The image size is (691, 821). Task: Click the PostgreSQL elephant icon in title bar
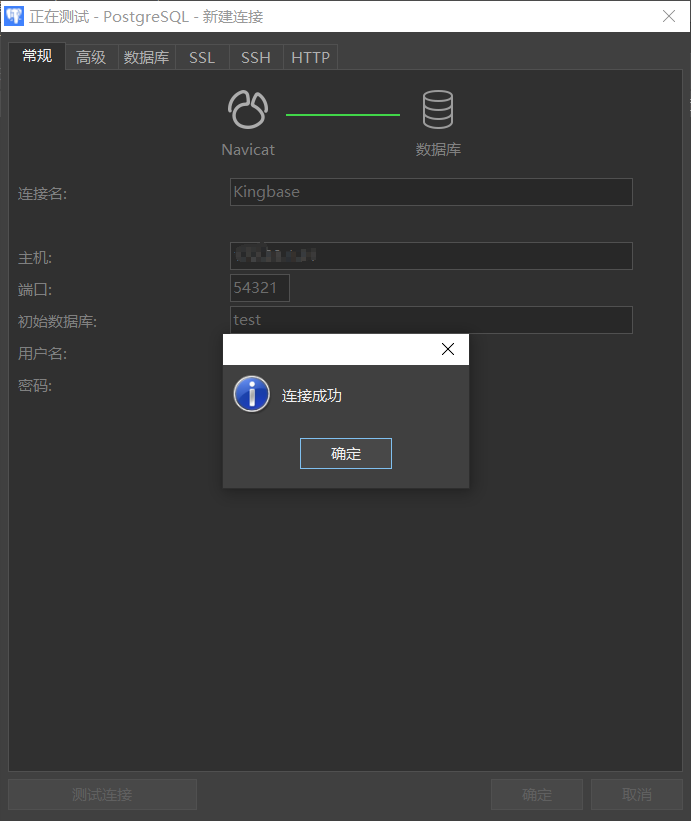[x=14, y=16]
